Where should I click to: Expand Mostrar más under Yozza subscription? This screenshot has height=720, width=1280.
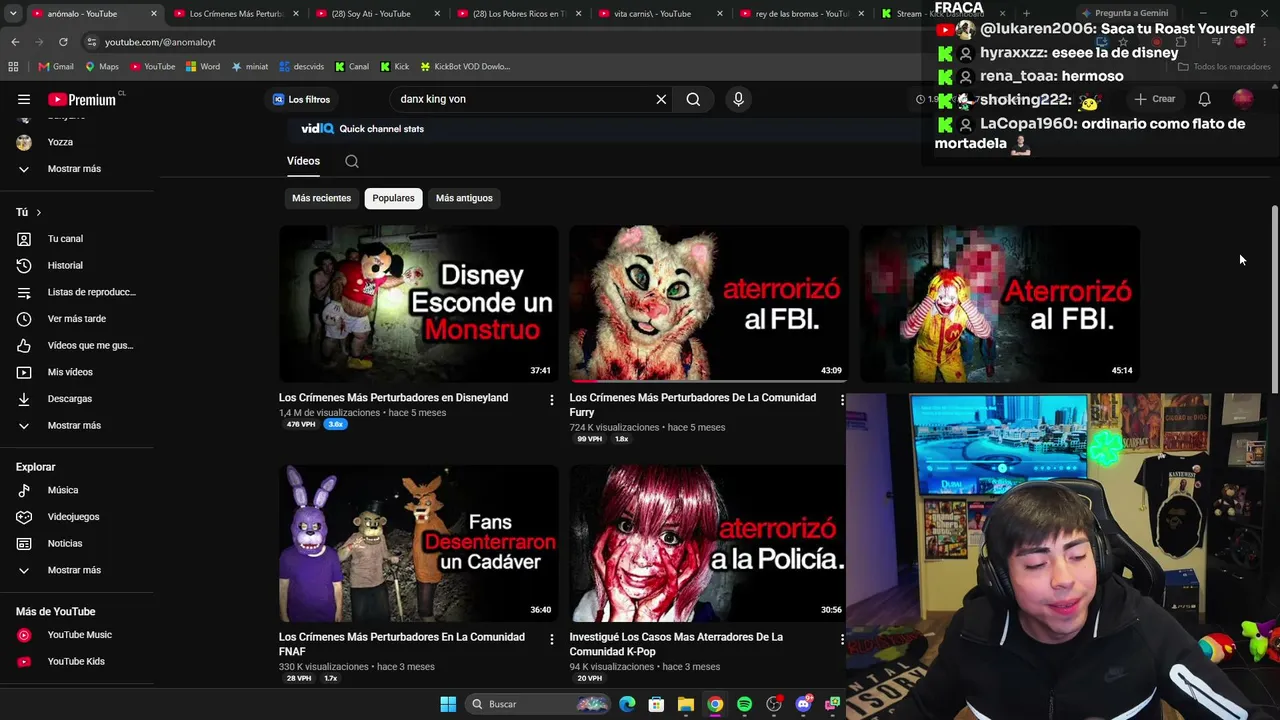click(x=74, y=169)
